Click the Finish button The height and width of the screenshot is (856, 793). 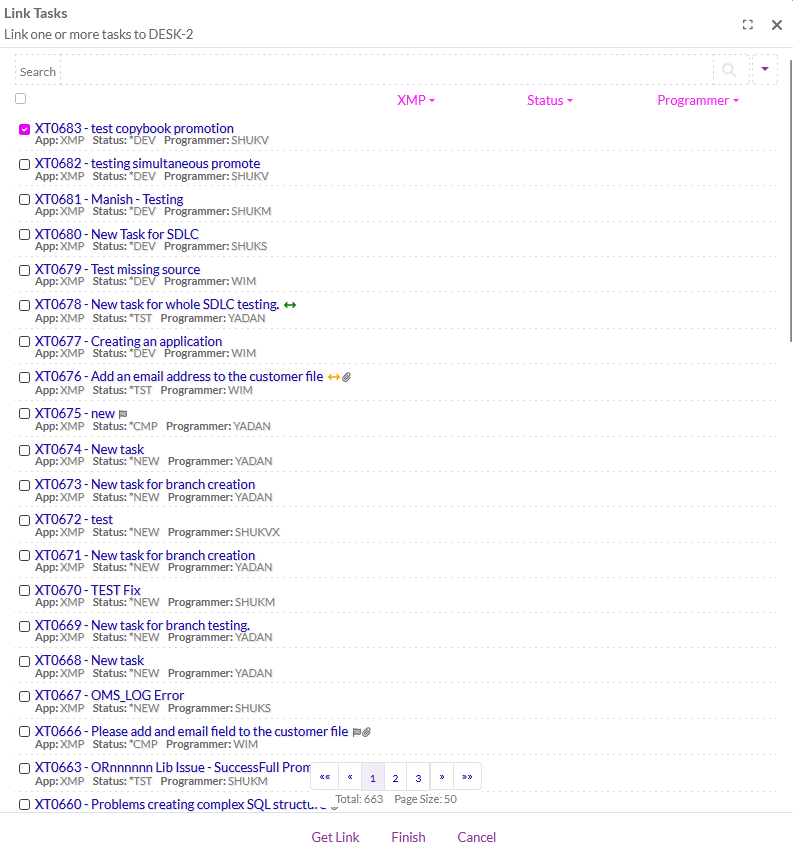408,837
